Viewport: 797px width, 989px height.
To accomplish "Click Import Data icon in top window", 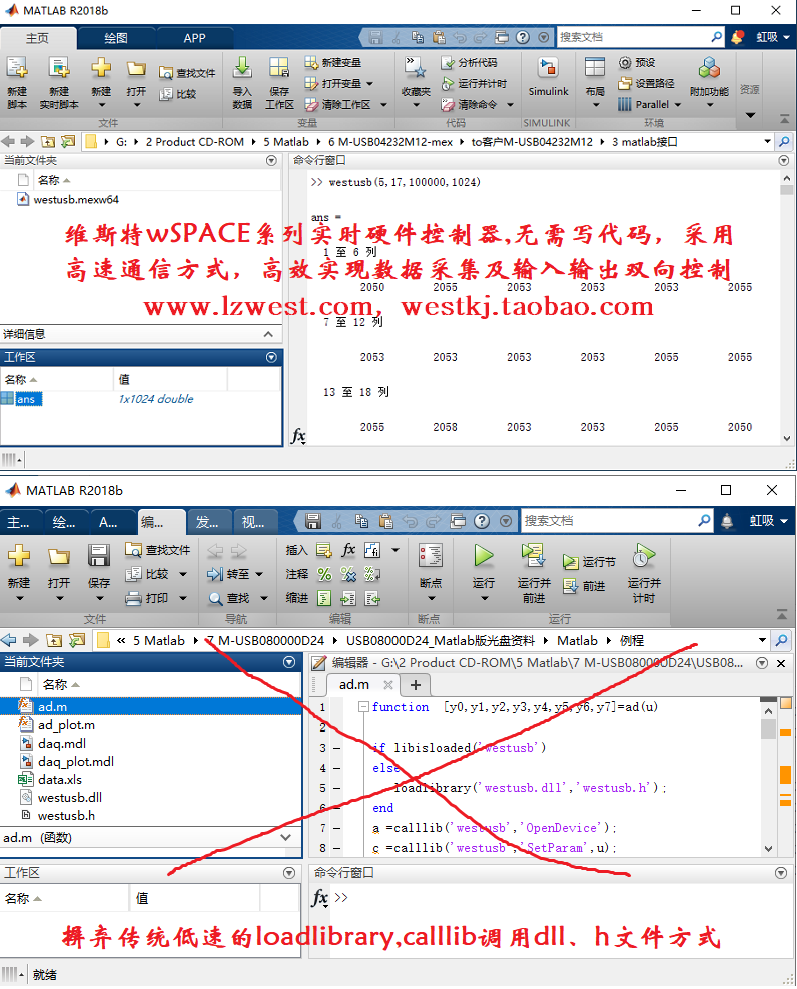I will click(x=242, y=68).
